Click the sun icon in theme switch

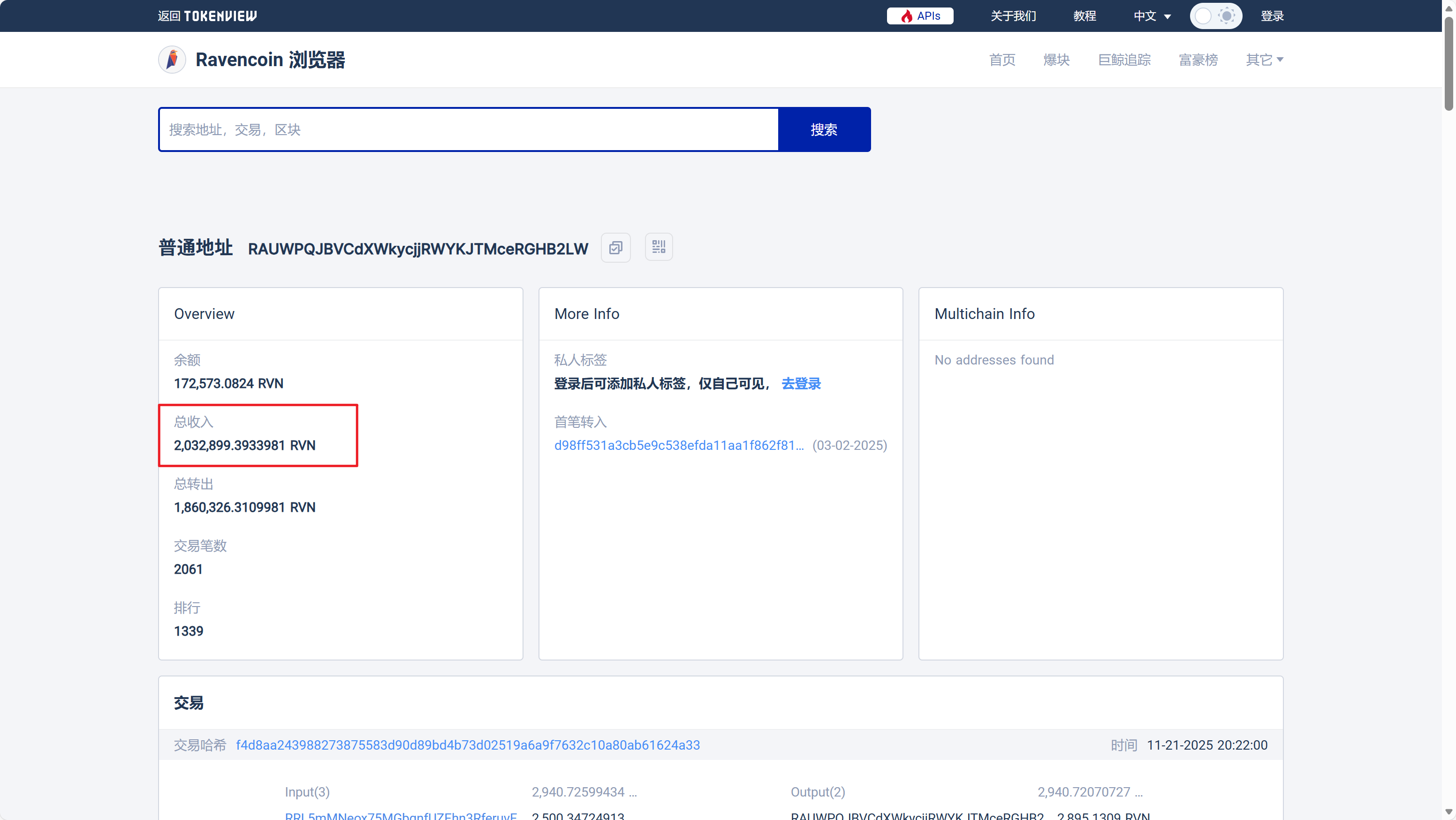point(1226,16)
